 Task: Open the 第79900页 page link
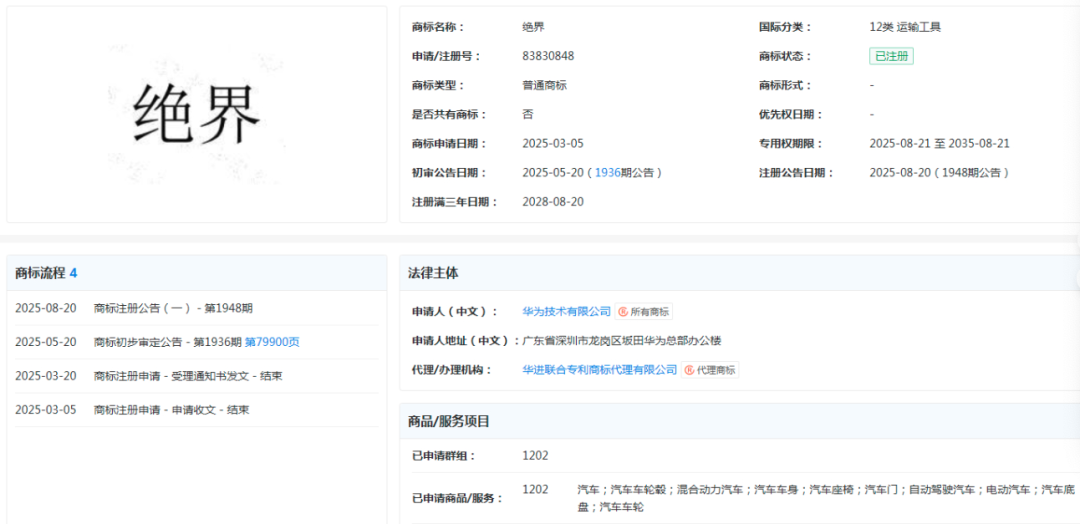pos(272,342)
